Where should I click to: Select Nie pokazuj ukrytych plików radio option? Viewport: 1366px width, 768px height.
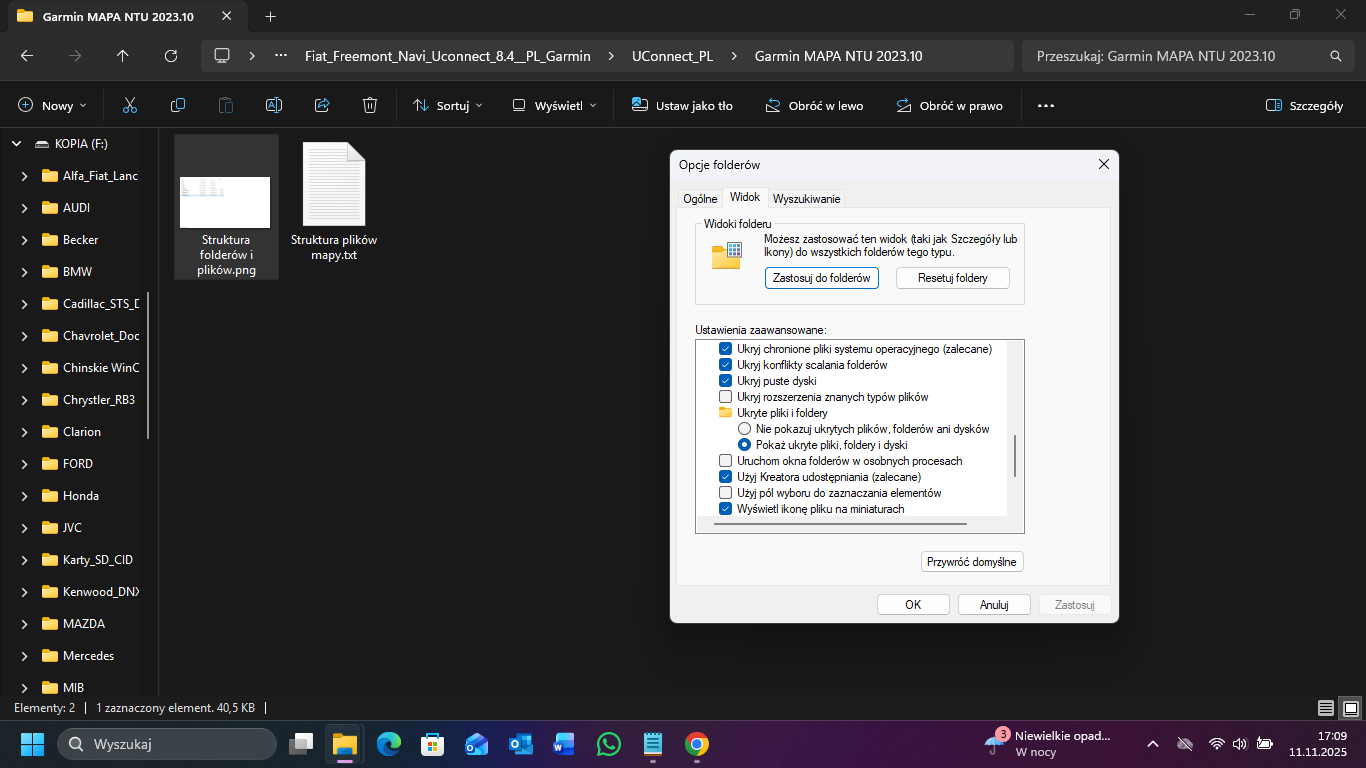tap(744, 429)
